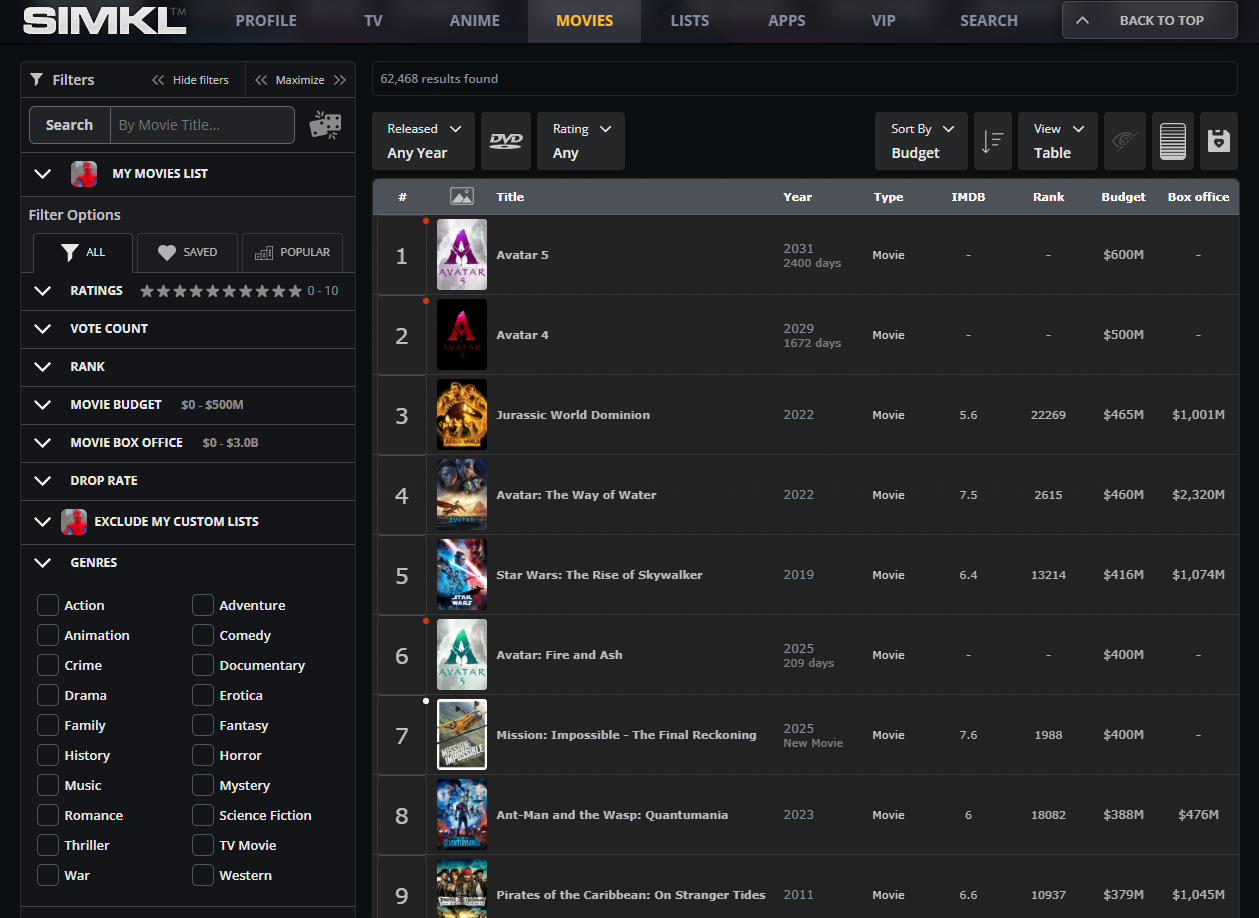Check the Science Fiction genre box
Image resolution: width=1259 pixels, height=918 pixels.
(x=203, y=816)
